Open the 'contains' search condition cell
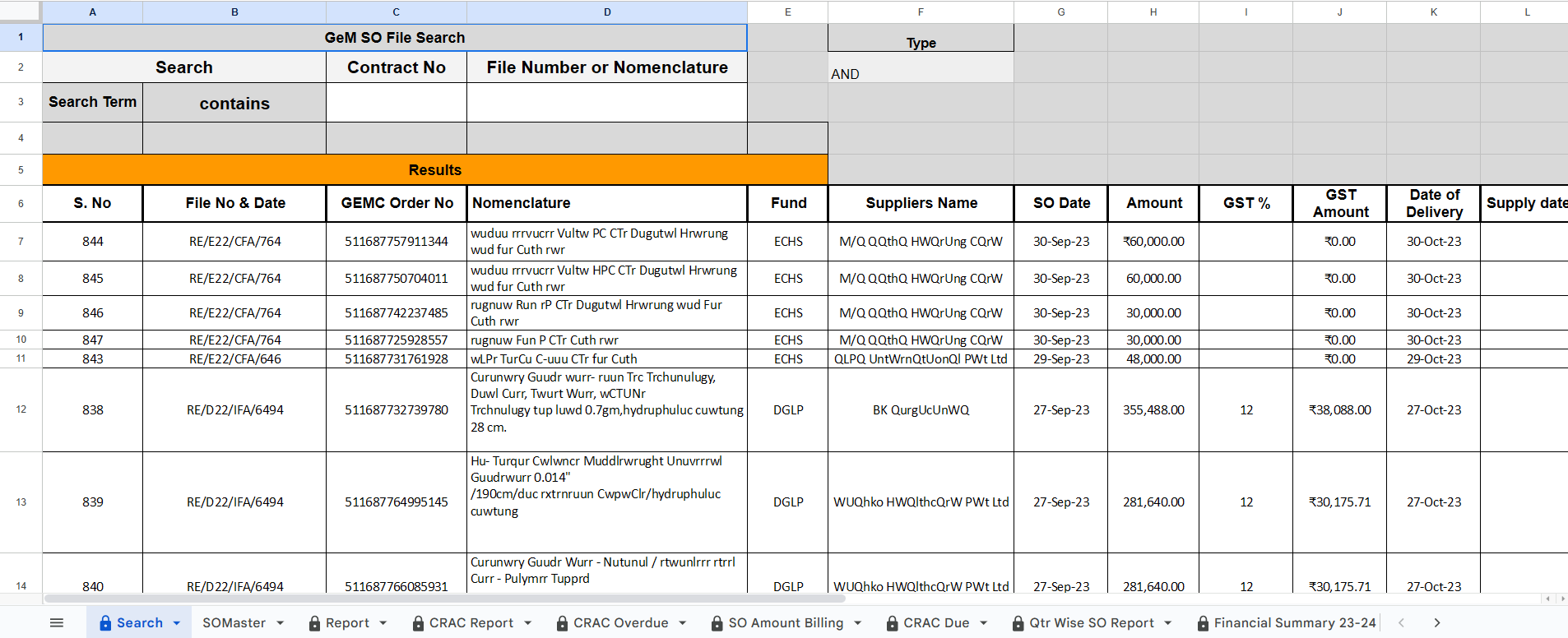 pos(234,103)
